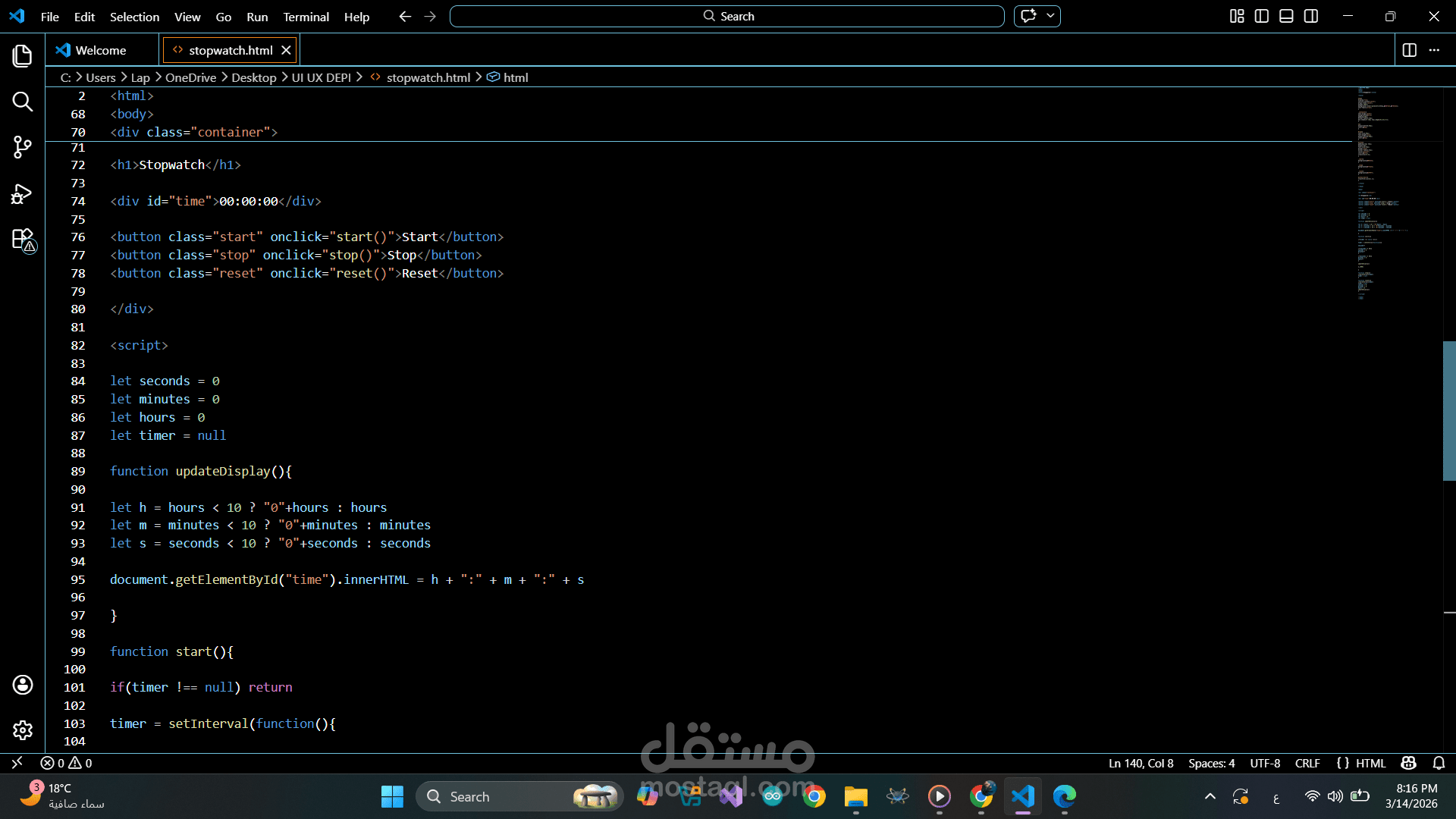The height and width of the screenshot is (819, 1456).
Task: Open the Accounts menu icon
Action: (22, 685)
